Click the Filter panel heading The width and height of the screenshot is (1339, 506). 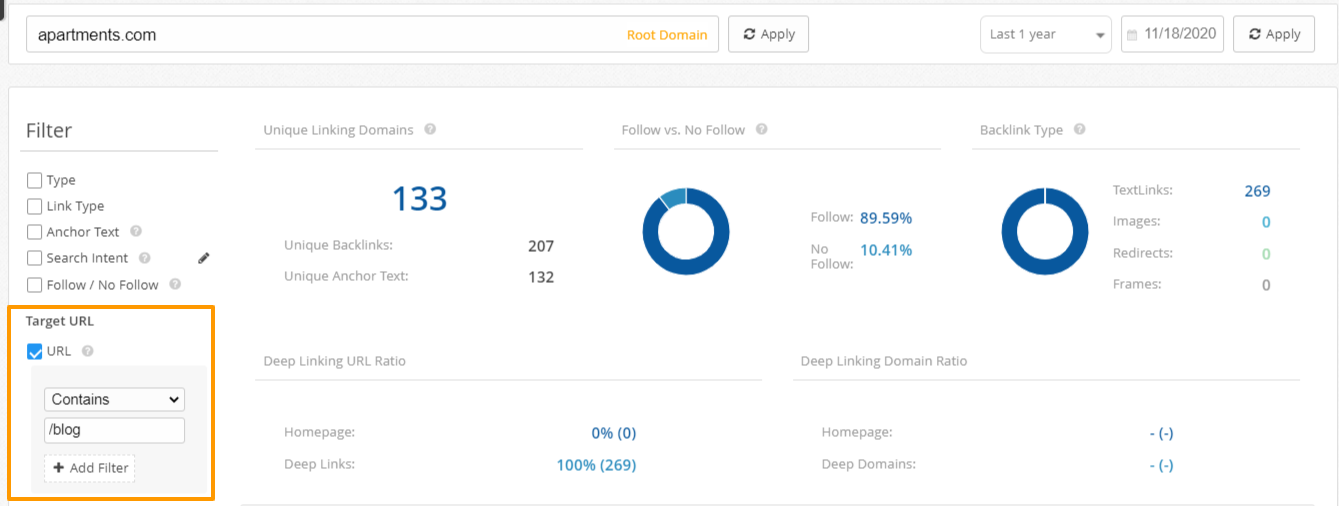click(49, 130)
